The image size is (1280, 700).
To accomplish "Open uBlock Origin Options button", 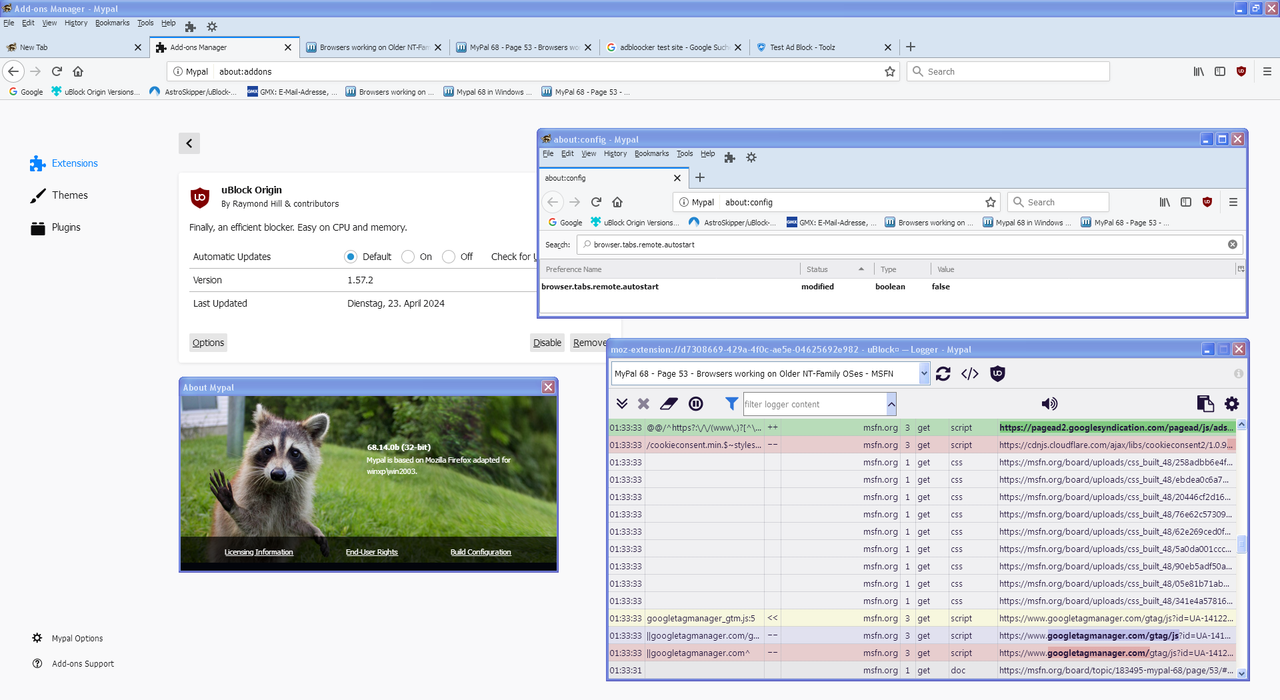I will 208,342.
